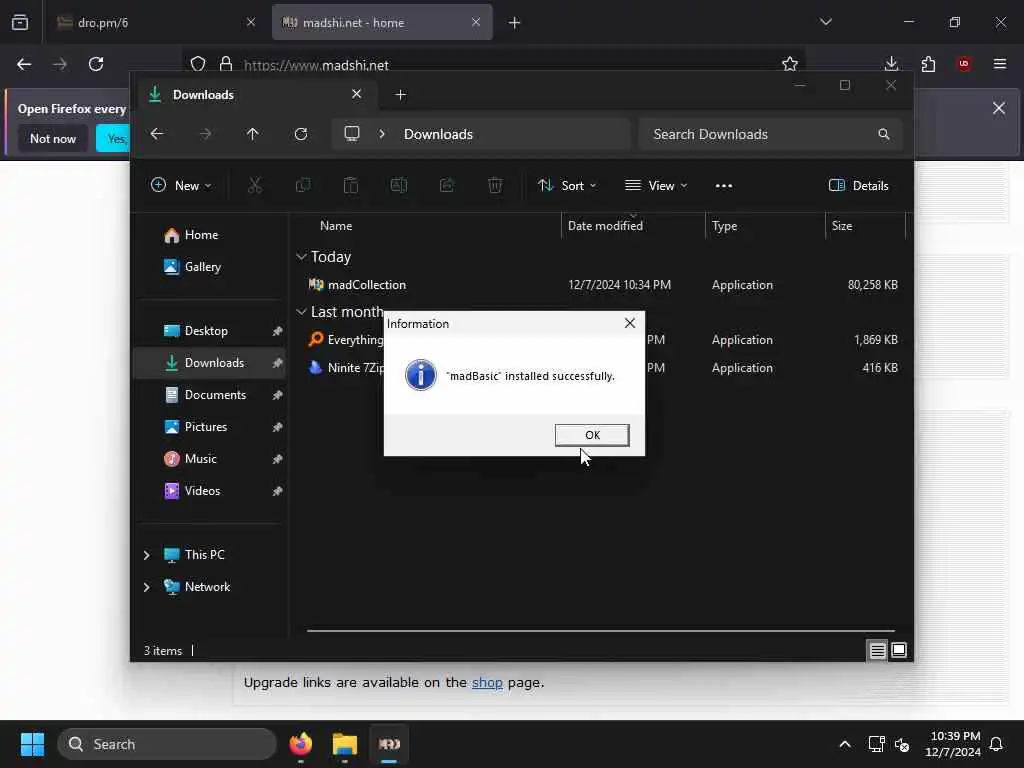This screenshot has width=1024, height=768.
Task: Click the magnifier icon in Search Downloads
Action: 884,134
